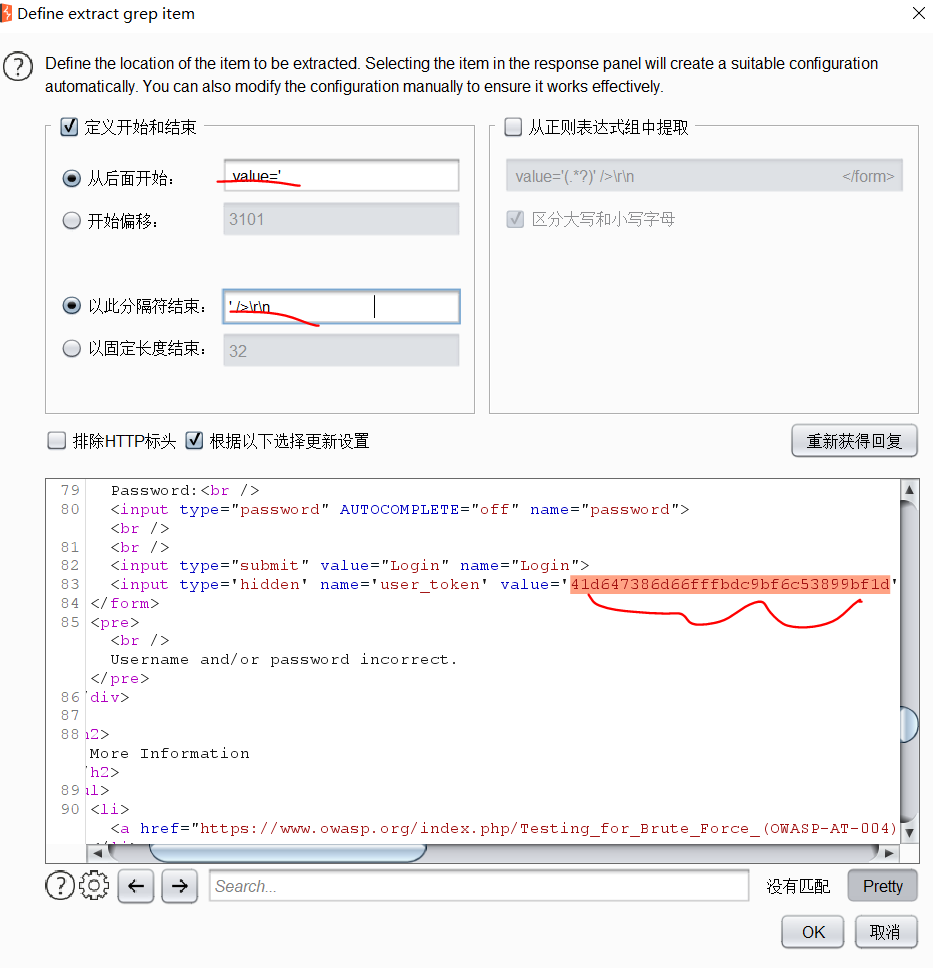Click the </form> tag on line 84
Viewport: 933px width, 969px height.
[125, 603]
